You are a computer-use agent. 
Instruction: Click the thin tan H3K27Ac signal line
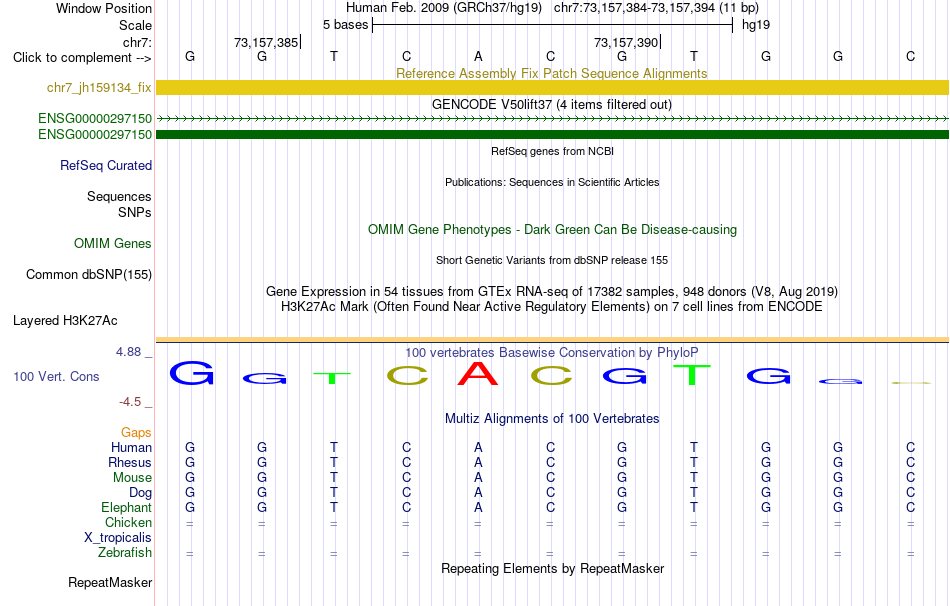[x=552, y=339]
